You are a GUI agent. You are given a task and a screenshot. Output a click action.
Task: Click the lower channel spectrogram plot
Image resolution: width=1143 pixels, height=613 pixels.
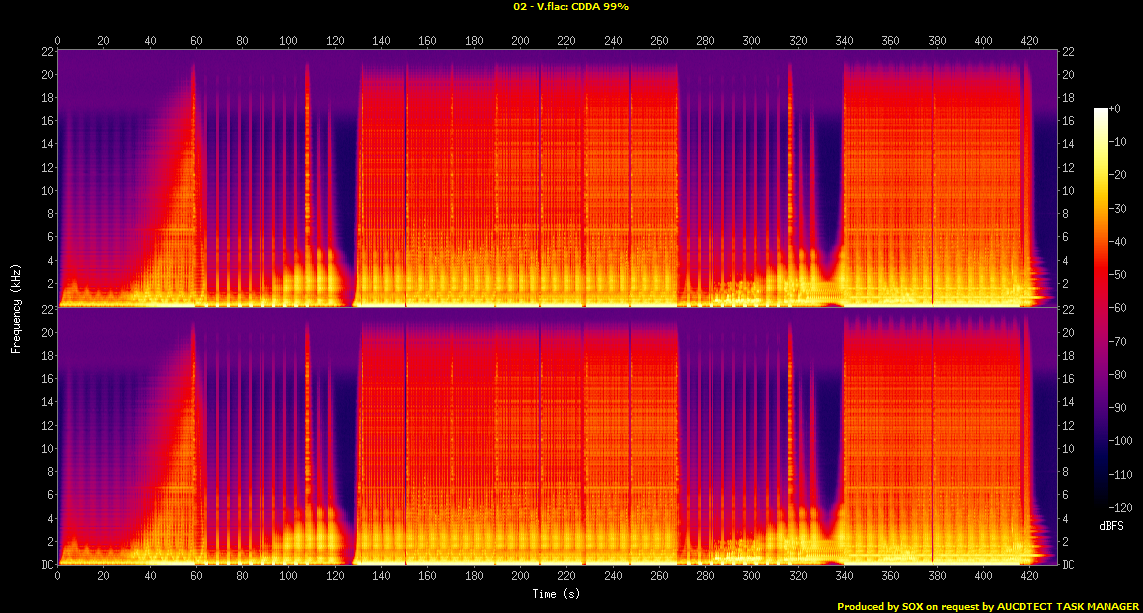click(x=557, y=437)
